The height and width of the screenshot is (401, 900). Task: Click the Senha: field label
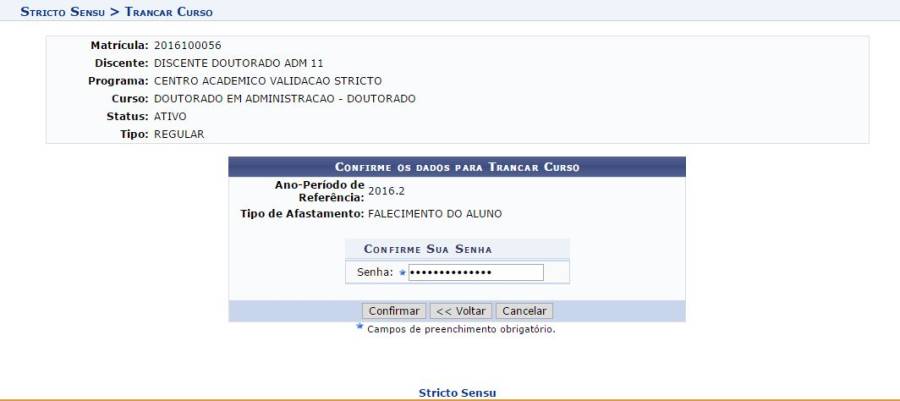375,272
